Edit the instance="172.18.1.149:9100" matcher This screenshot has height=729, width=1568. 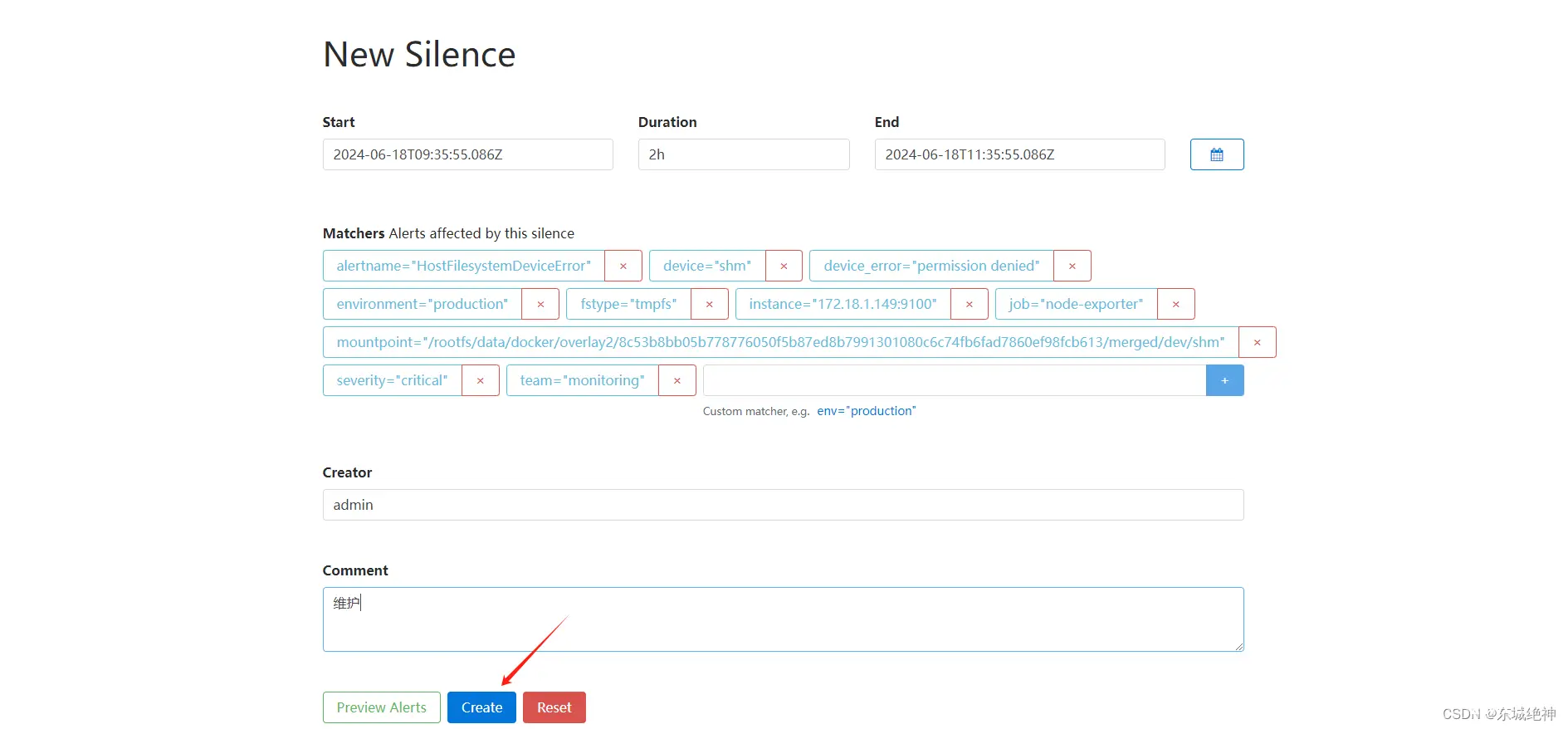click(x=843, y=304)
